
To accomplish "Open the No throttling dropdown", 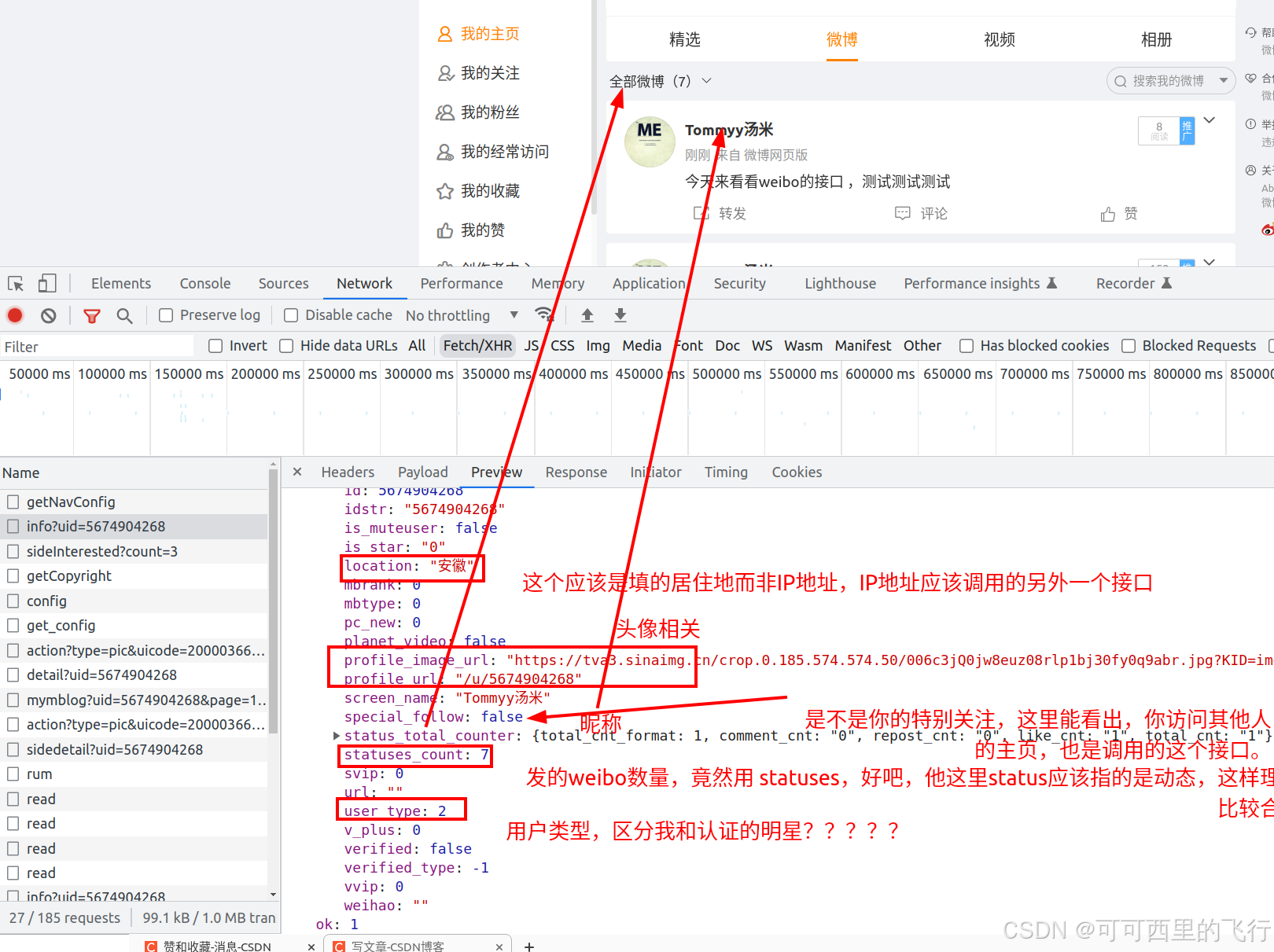I will [x=462, y=315].
